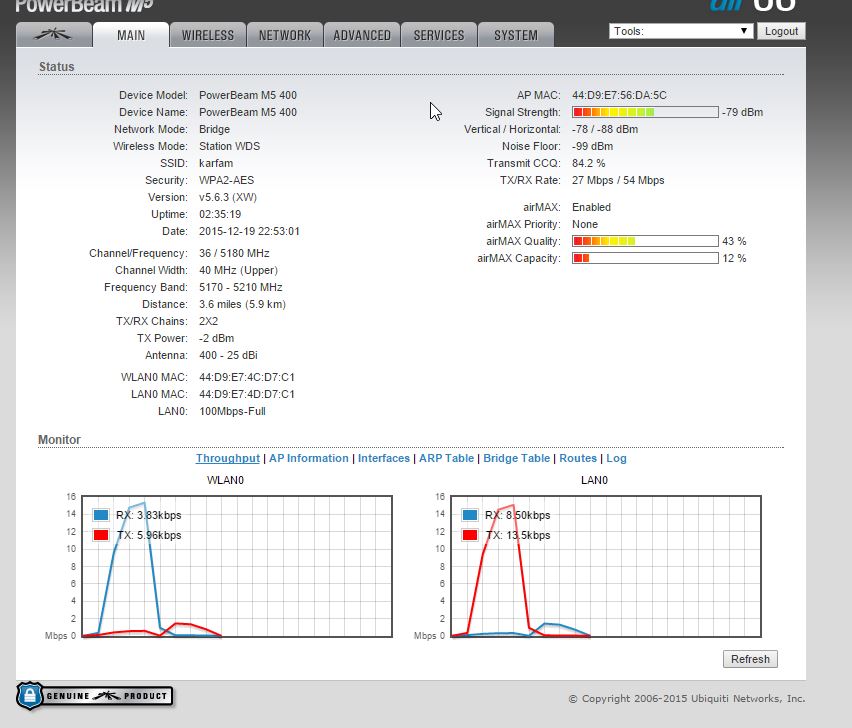852x728 pixels.
Task: Switch to the MAIN tab
Action: pyautogui.click(x=131, y=35)
